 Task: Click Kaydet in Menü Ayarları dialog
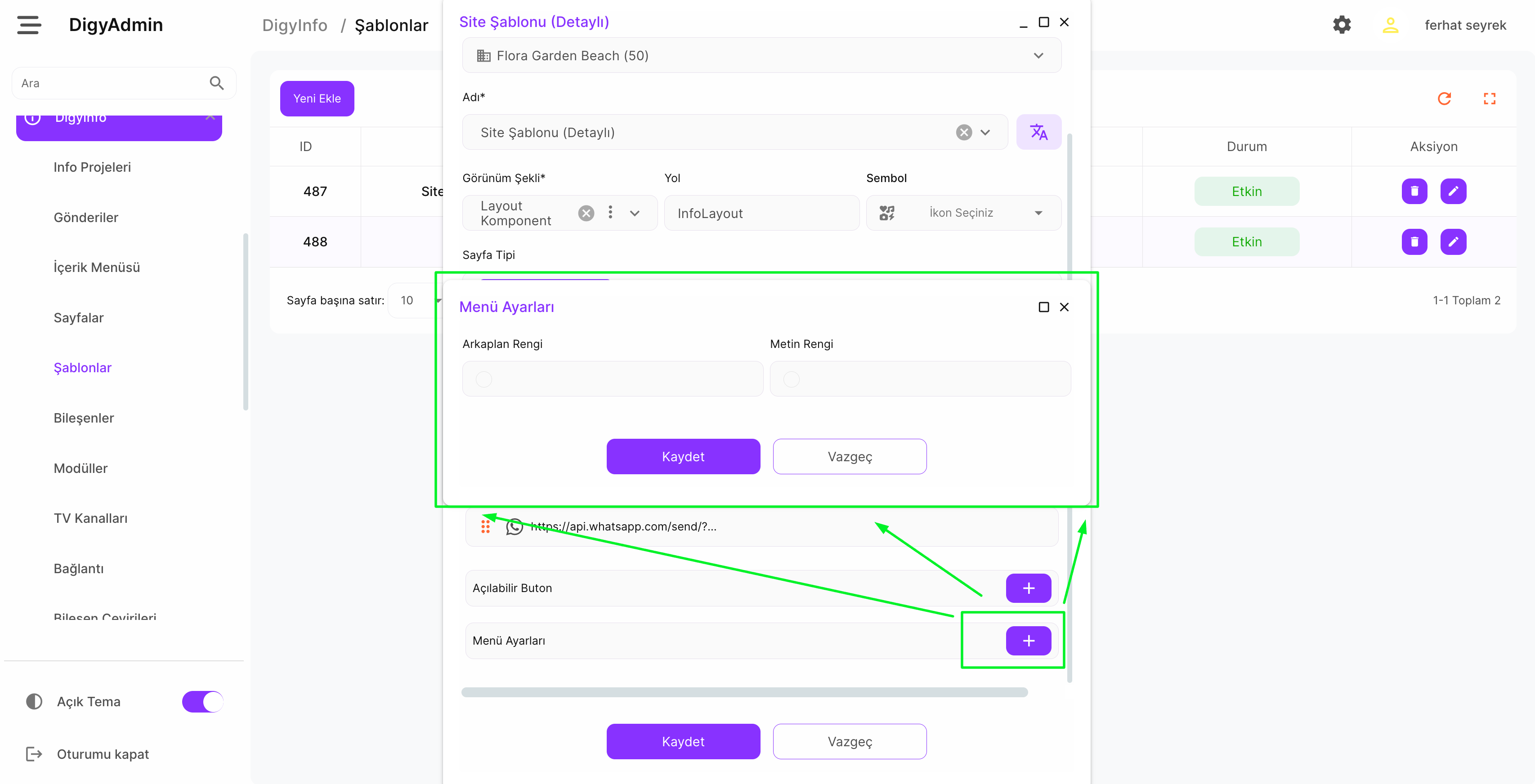[x=683, y=456]
